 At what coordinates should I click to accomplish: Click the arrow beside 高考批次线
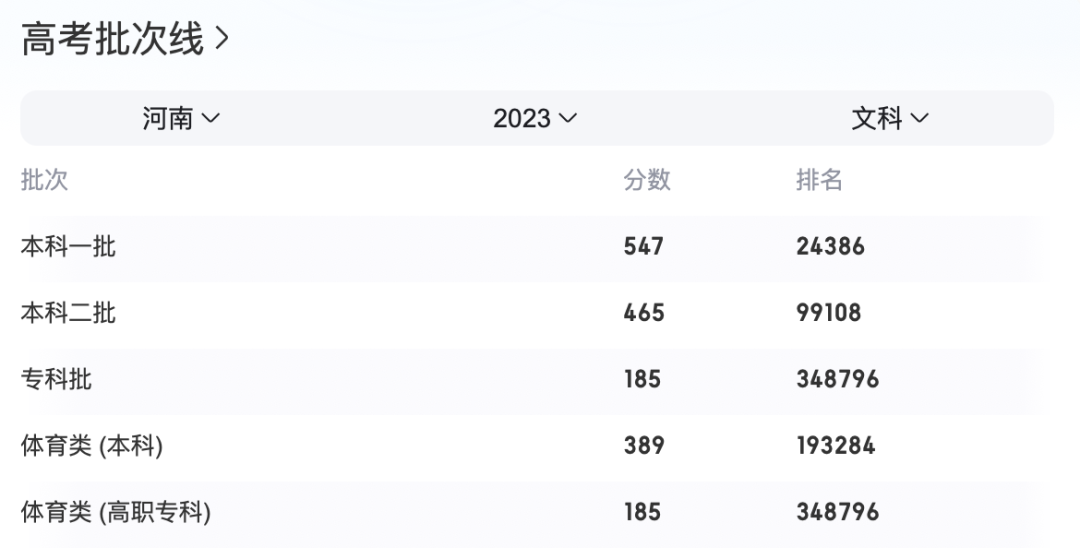pos(222,40)
